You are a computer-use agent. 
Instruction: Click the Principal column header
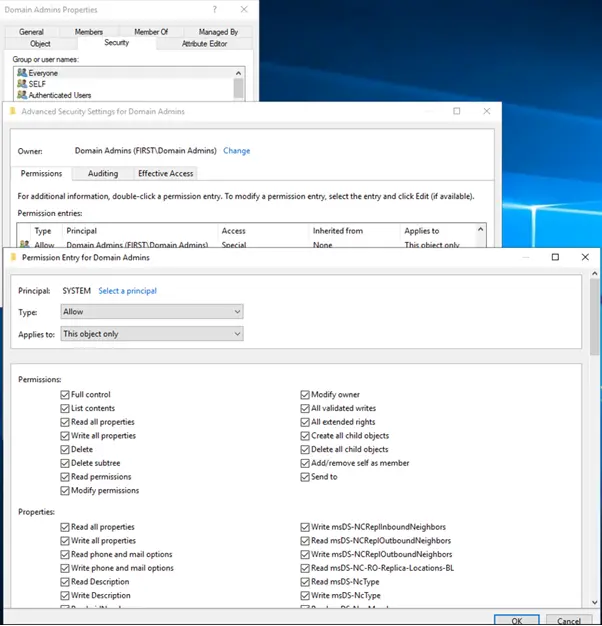click(140, 231)
